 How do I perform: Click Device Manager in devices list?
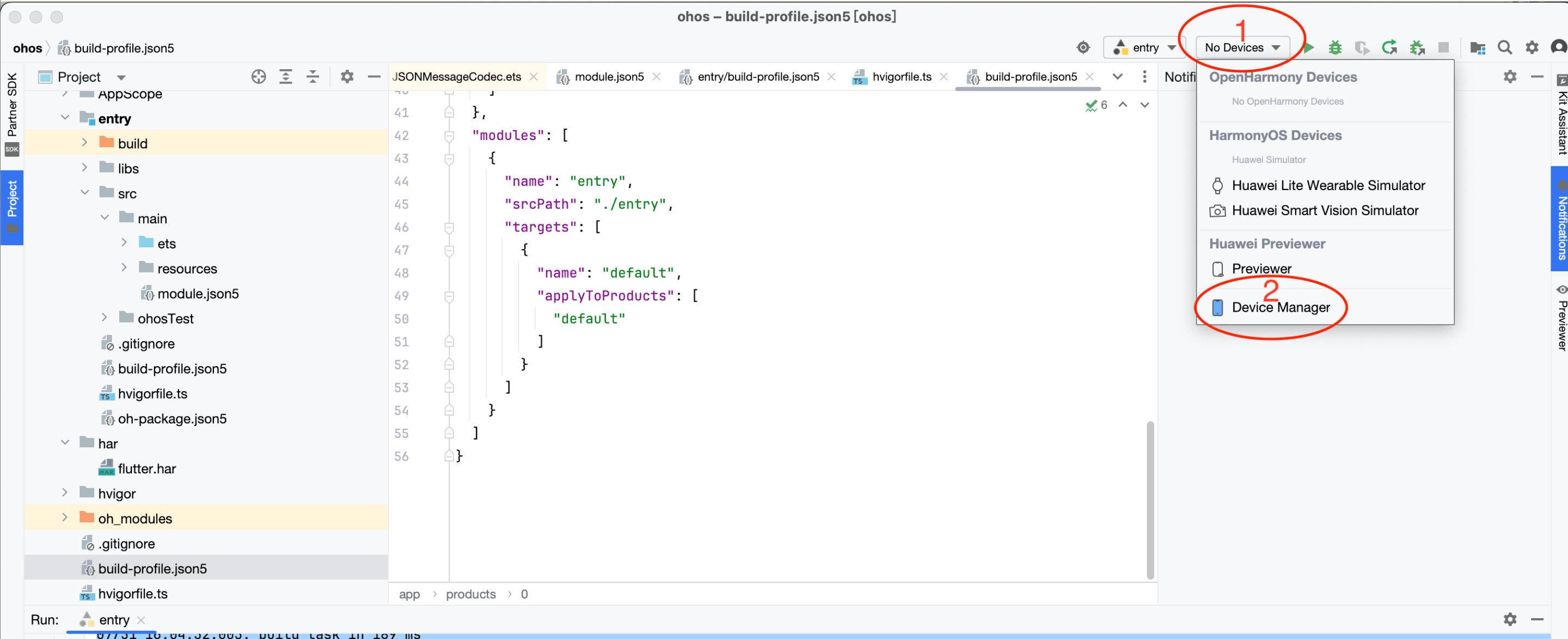coord(1280,307)
